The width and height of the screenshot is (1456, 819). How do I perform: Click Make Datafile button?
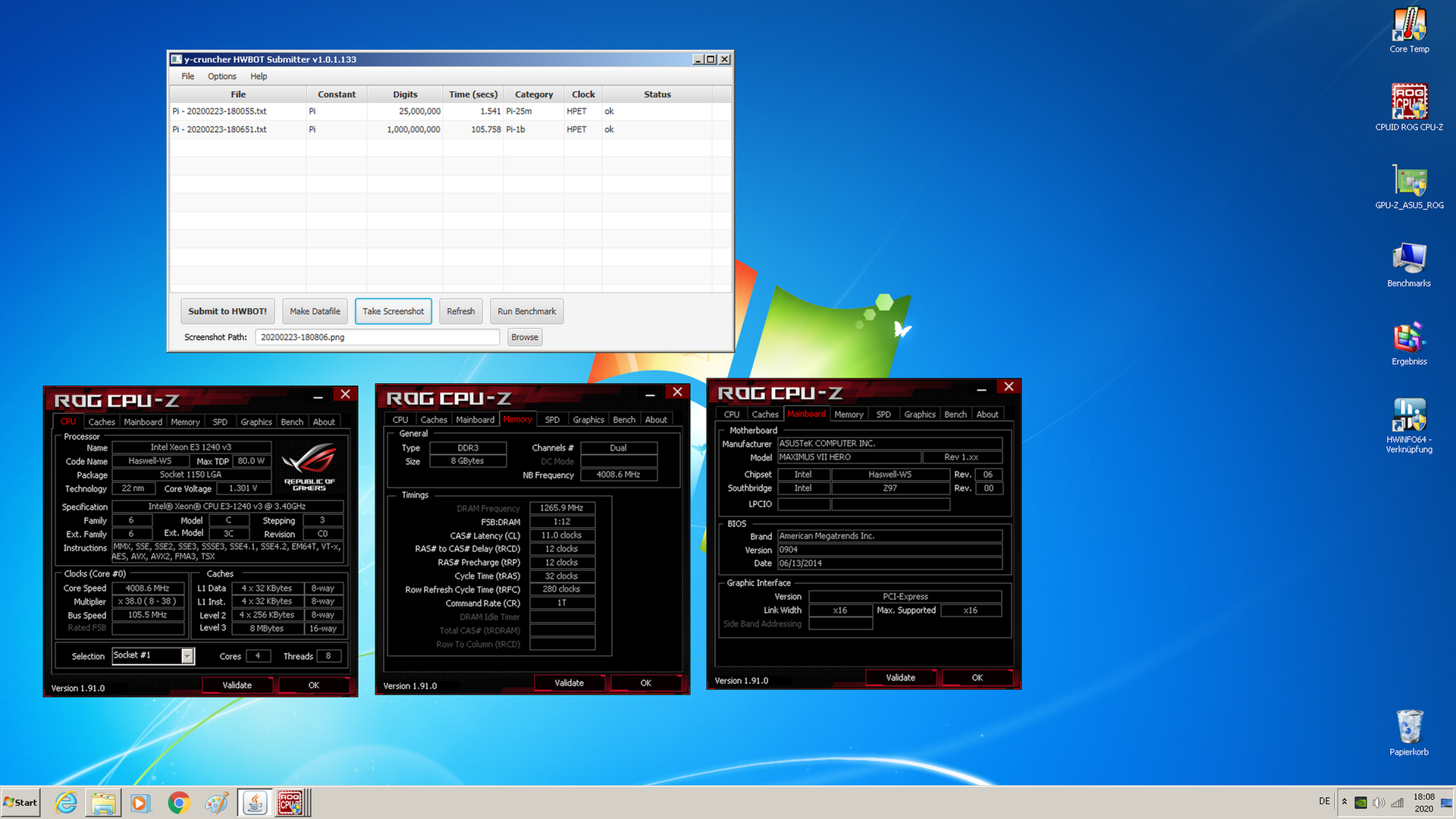(315, 311)
